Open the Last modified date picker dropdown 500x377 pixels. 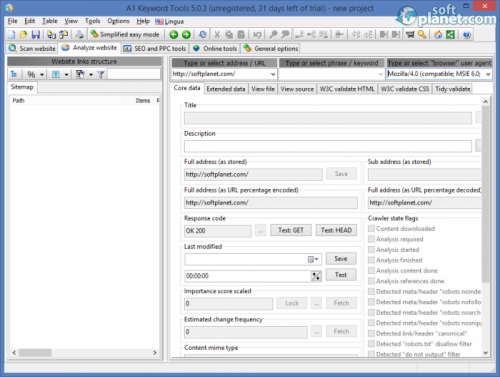coord(313,259)
